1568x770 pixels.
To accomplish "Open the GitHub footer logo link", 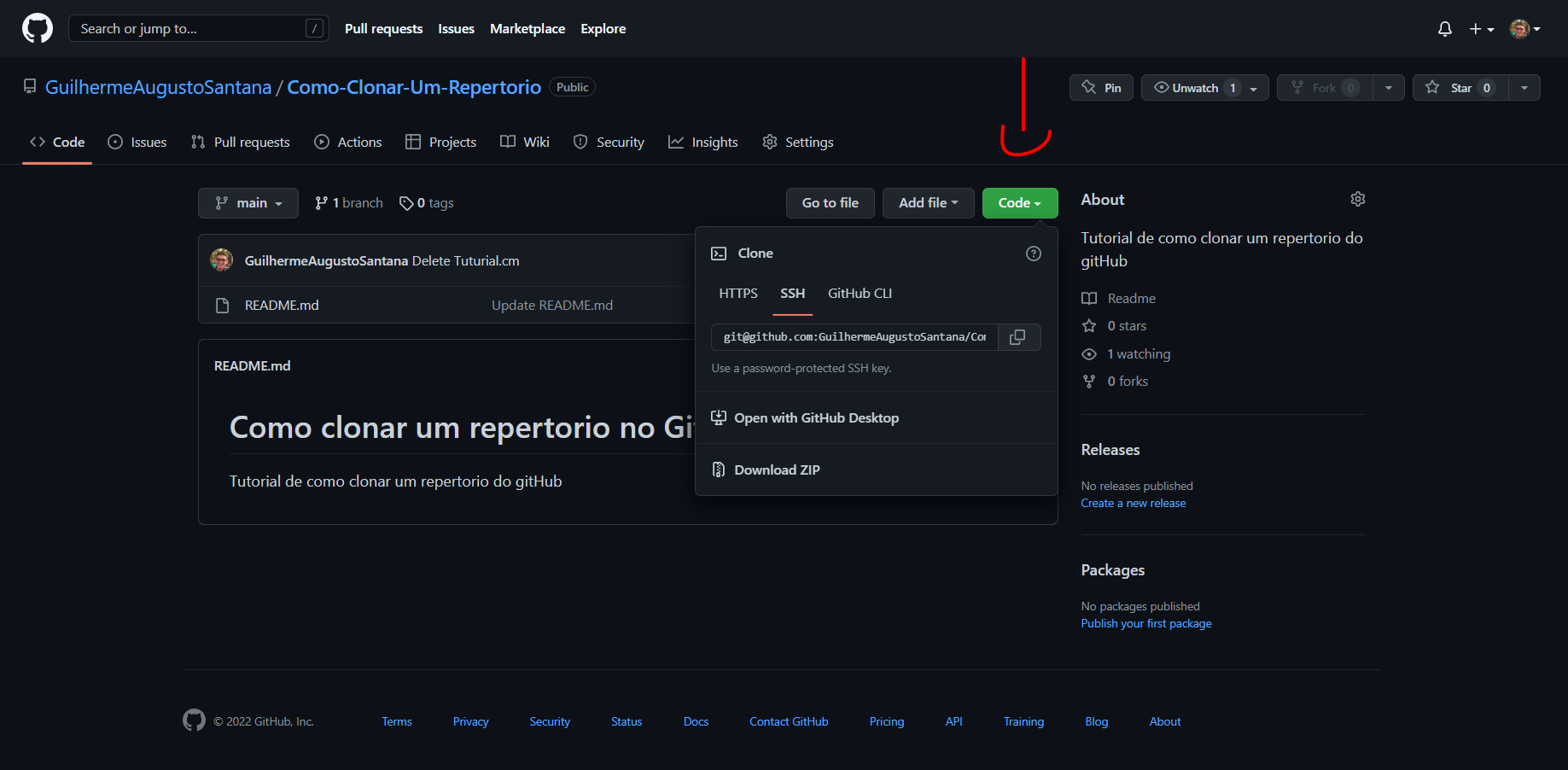I will pos(194,720).
